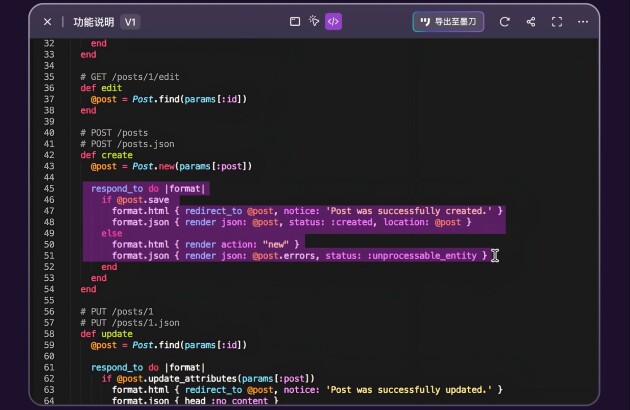Click the 'def edit' line
The image size is (630, 410).
[x=101, y=88]
